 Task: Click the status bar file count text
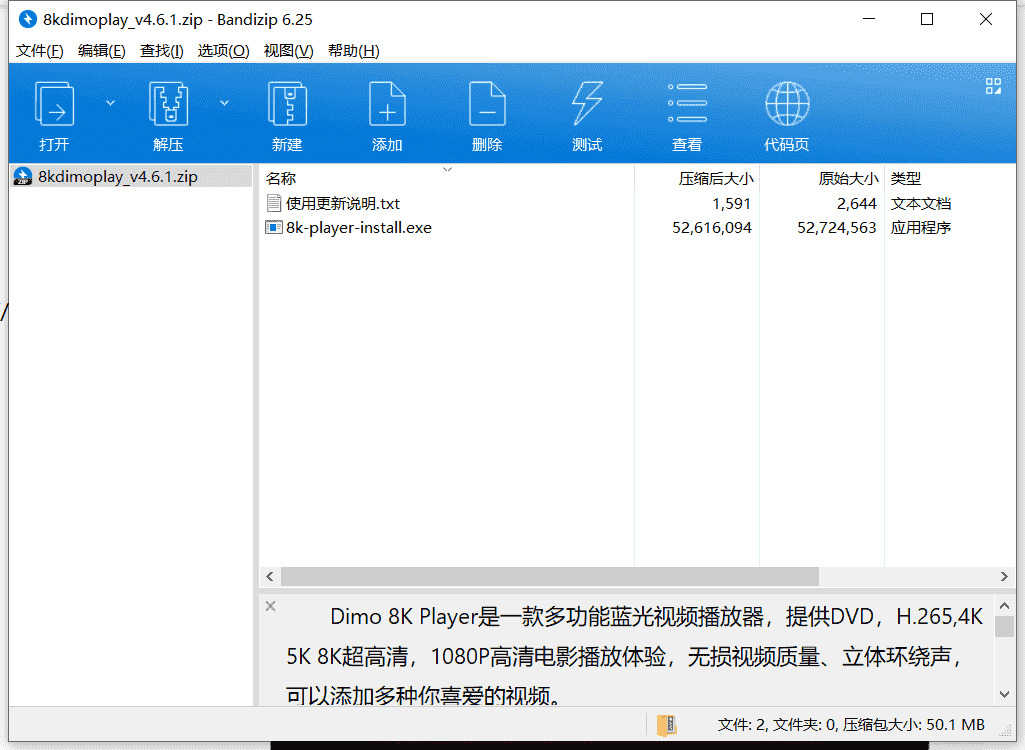pyautogui.click(x=851, y=724)
